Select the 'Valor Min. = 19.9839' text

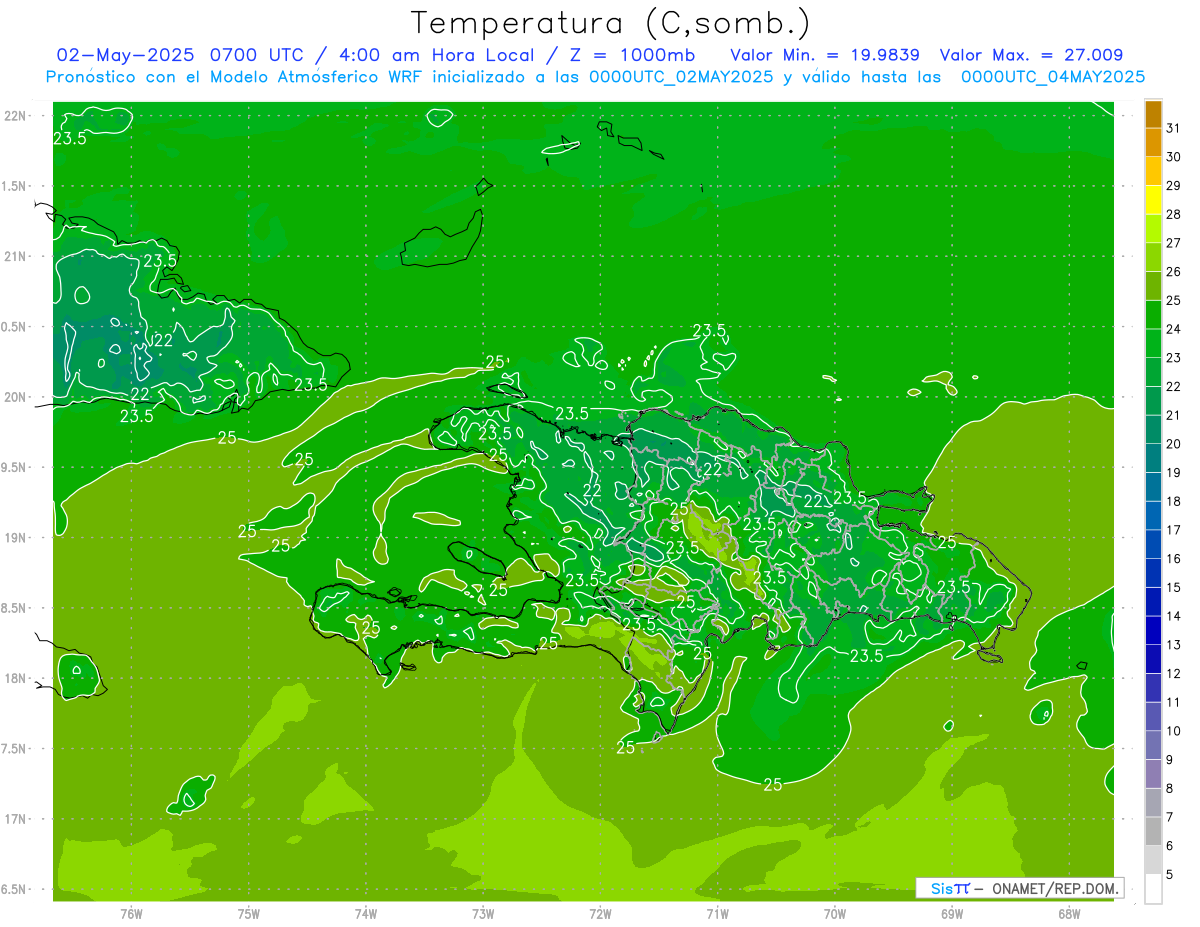click(825, 55)
